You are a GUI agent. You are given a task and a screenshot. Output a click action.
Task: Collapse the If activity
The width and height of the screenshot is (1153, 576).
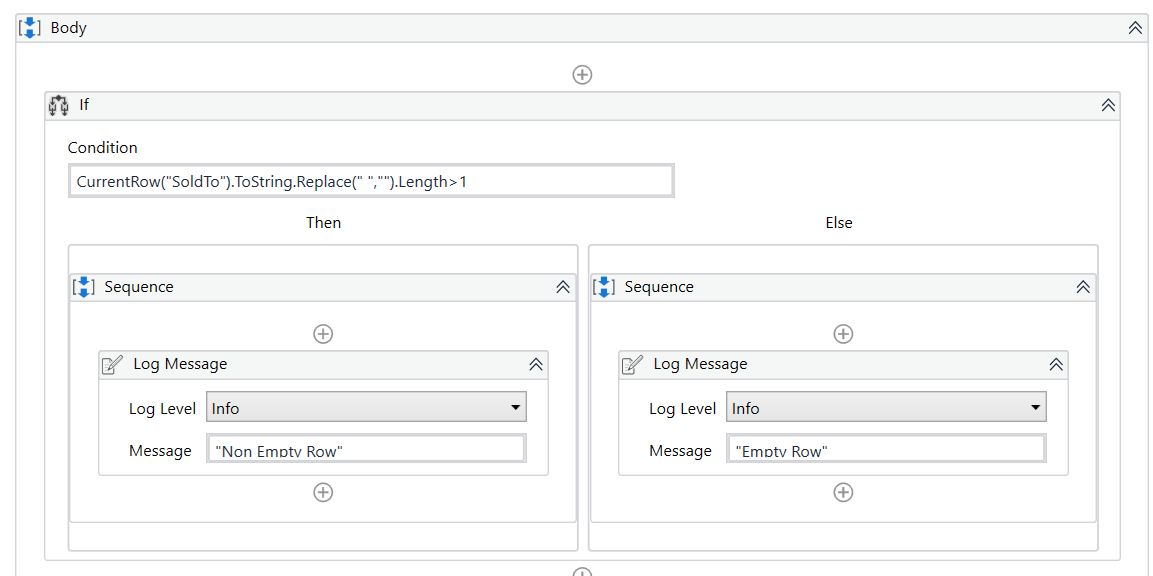(1108, 105)
